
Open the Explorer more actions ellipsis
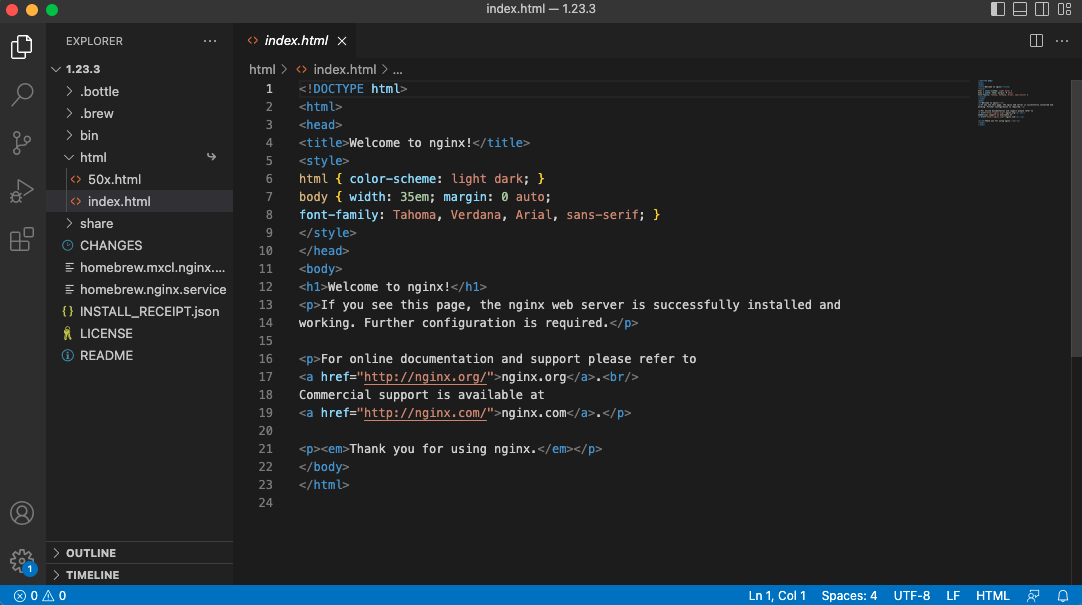pos(210,41)
